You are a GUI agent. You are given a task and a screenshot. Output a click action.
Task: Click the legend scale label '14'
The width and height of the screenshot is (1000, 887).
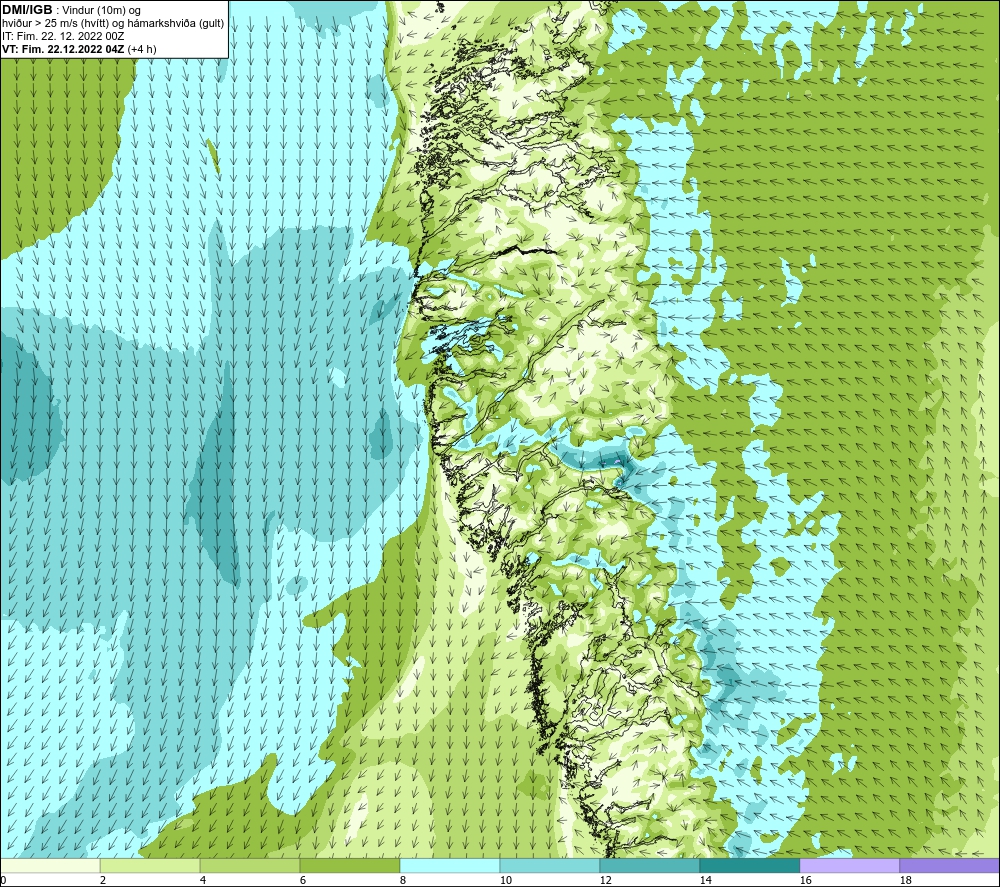click(x=705, y=881)
